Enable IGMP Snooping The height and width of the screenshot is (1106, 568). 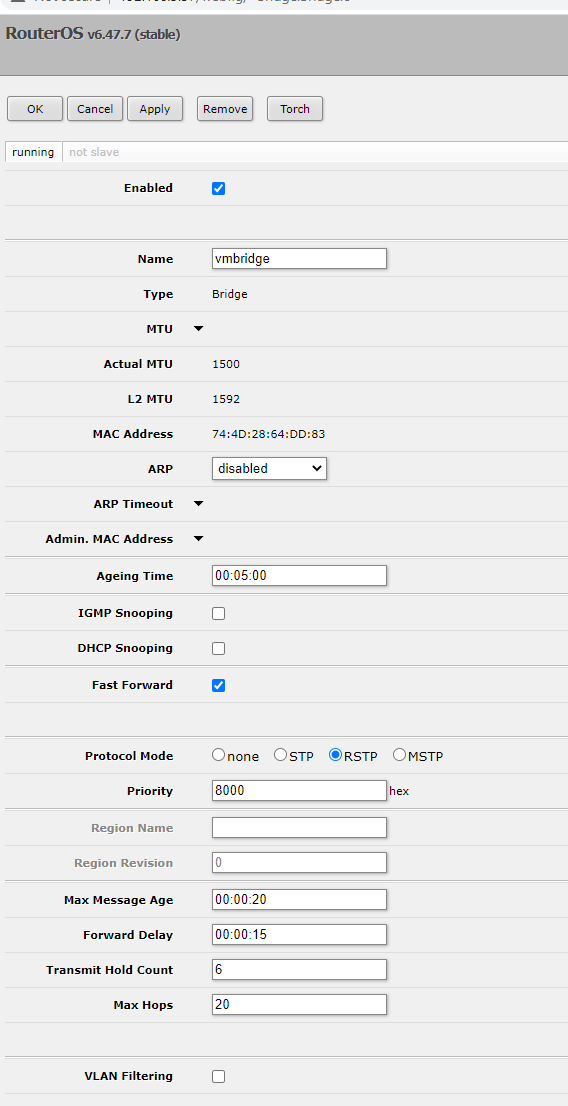tap(219, 614)
